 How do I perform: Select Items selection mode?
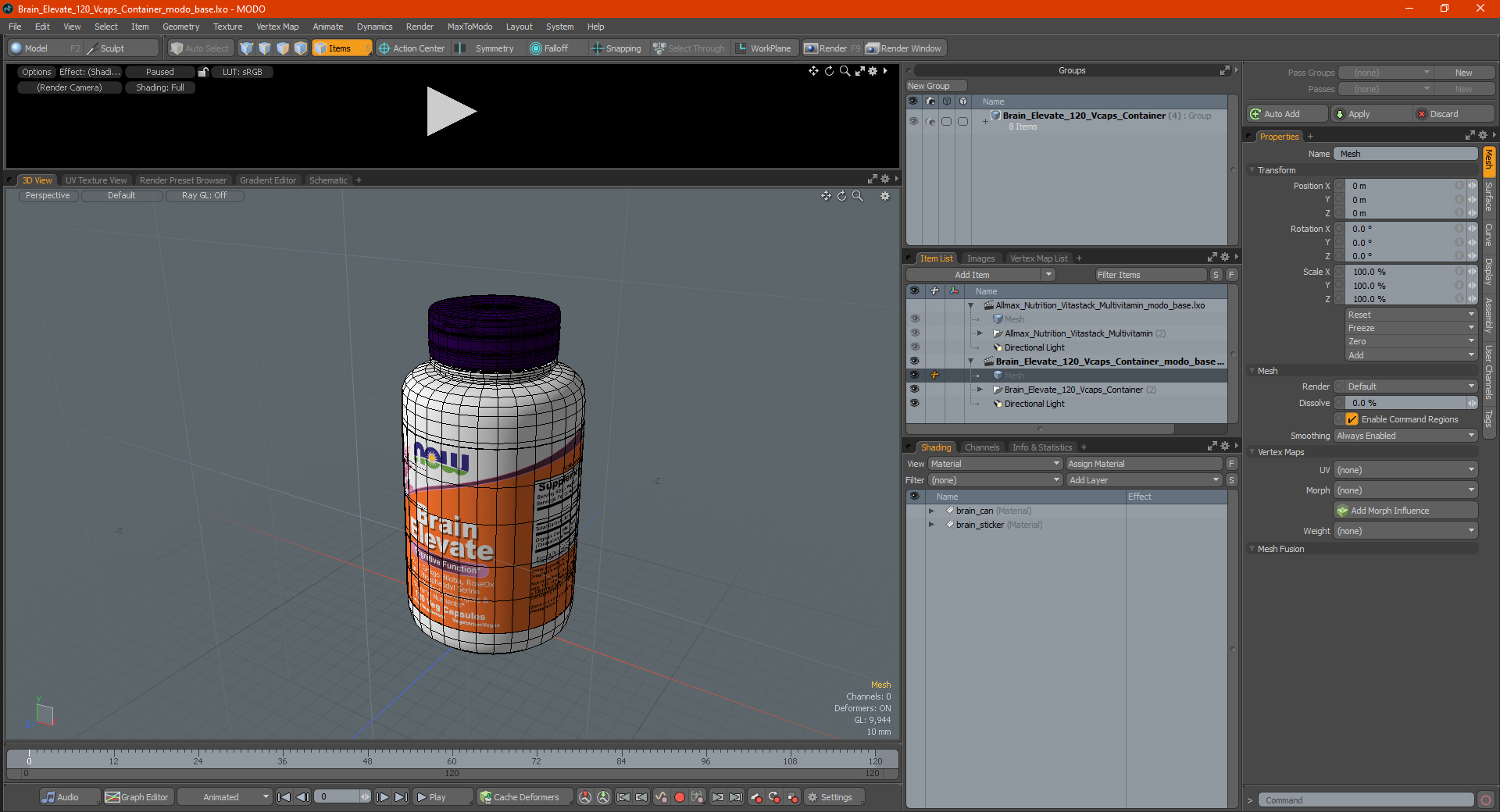coord(341,48)
